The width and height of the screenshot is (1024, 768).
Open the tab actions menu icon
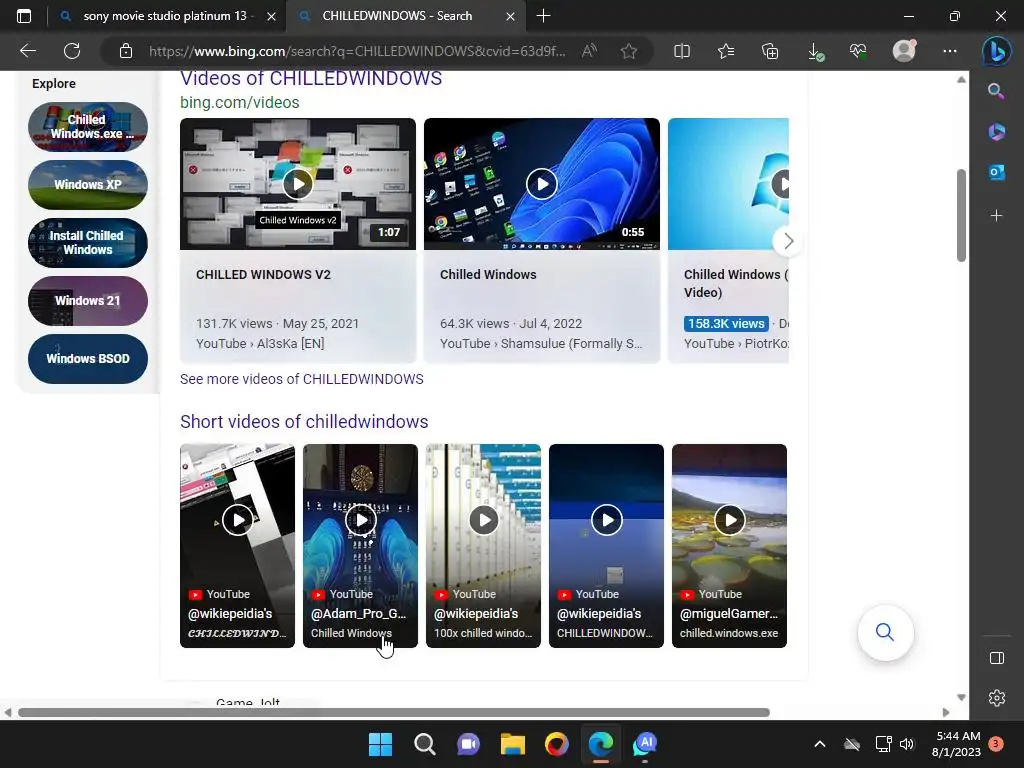24,16
